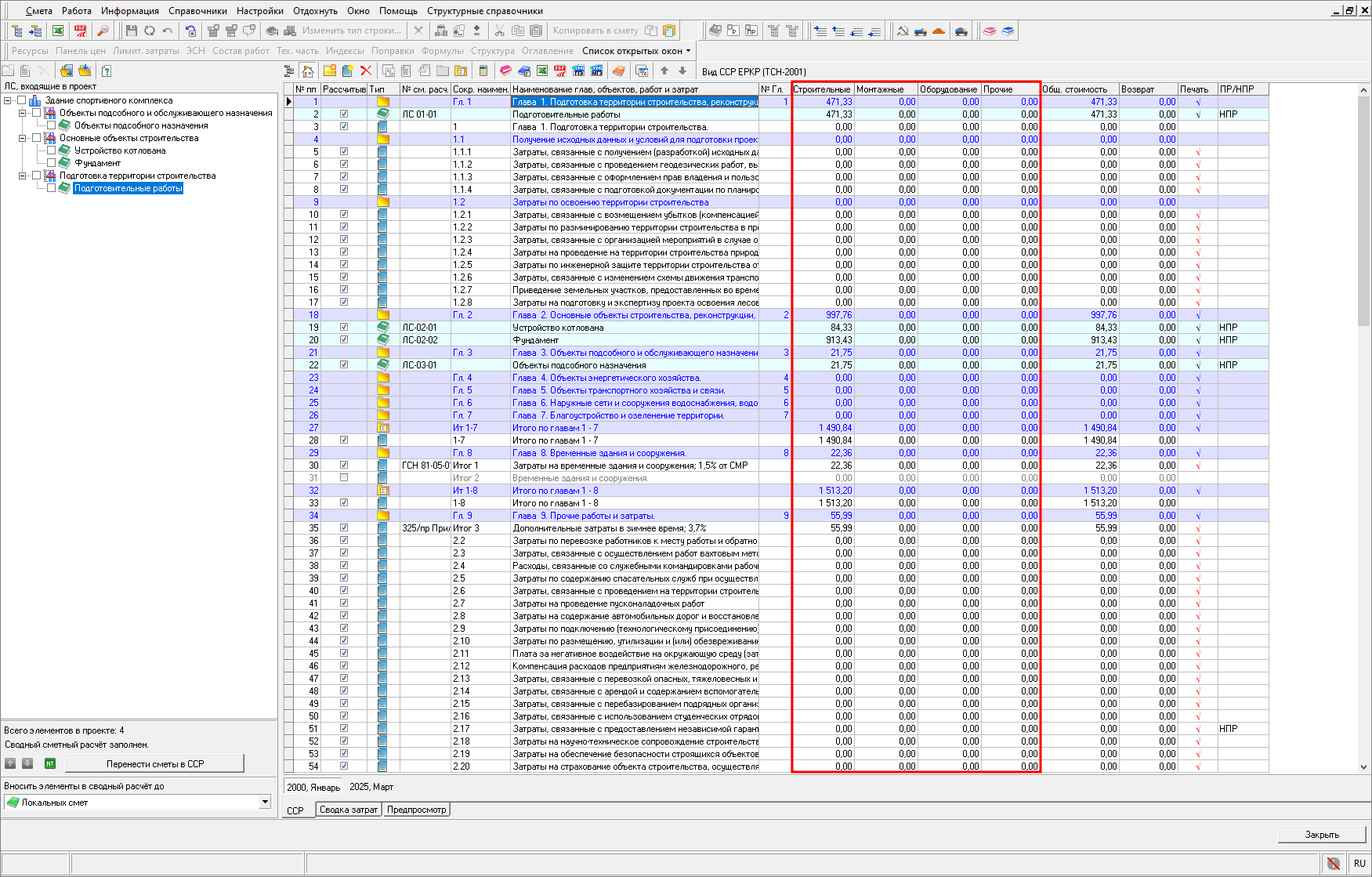Check the box next to Фундамент in tree

(52, 163)
